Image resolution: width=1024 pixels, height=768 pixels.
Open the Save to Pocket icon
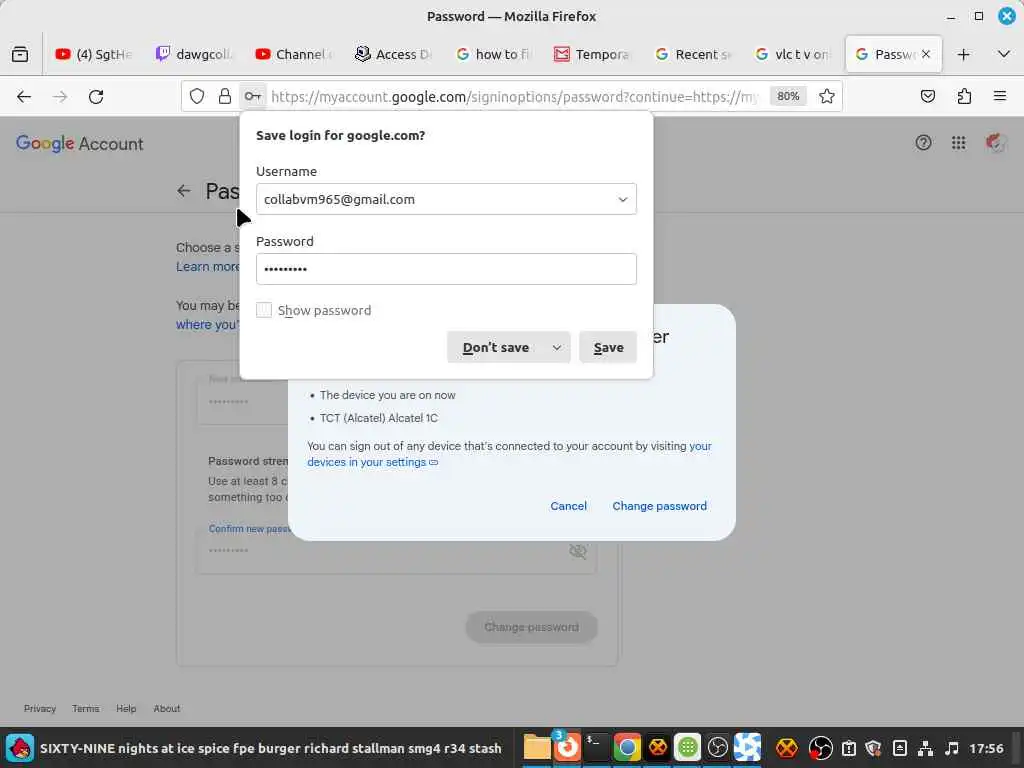click(x=927, y=97)
